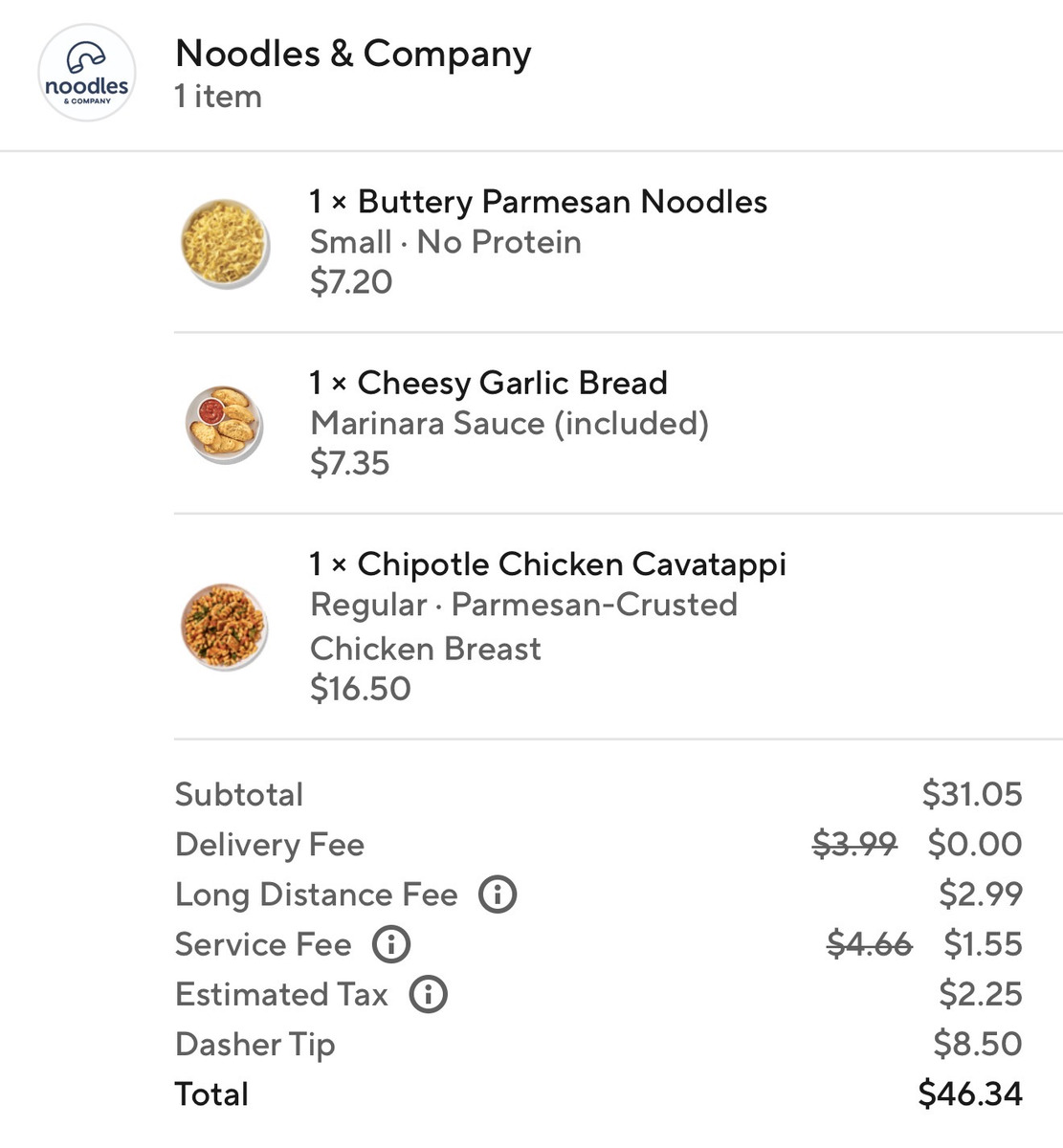Tap the Chipotle Chicken Cavatappi photo
The height and width of the screenshot is (1148, 1063).
tap(225, 627)
